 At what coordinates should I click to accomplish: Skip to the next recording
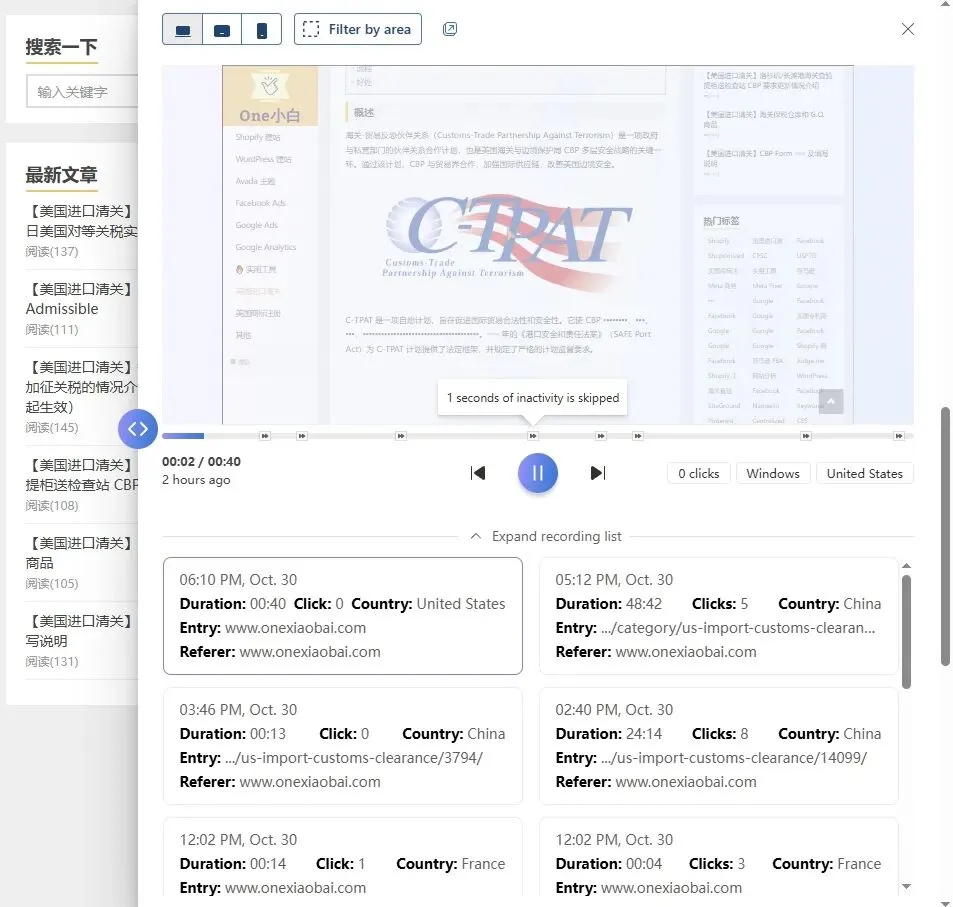[597, 473]
